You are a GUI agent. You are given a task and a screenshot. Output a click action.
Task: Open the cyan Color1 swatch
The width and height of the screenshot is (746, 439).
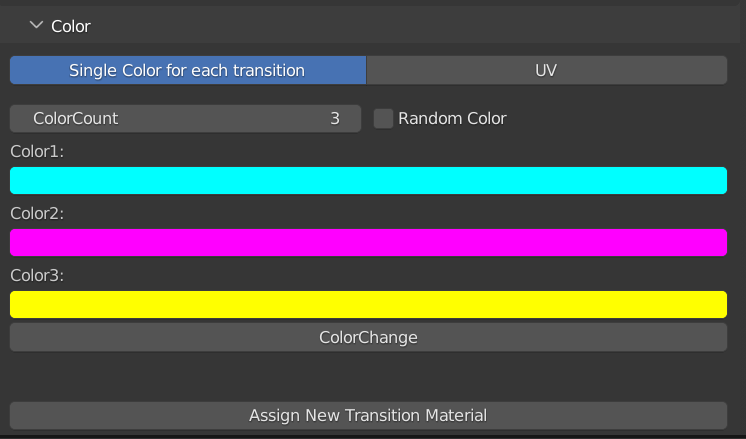coord(368,181)
